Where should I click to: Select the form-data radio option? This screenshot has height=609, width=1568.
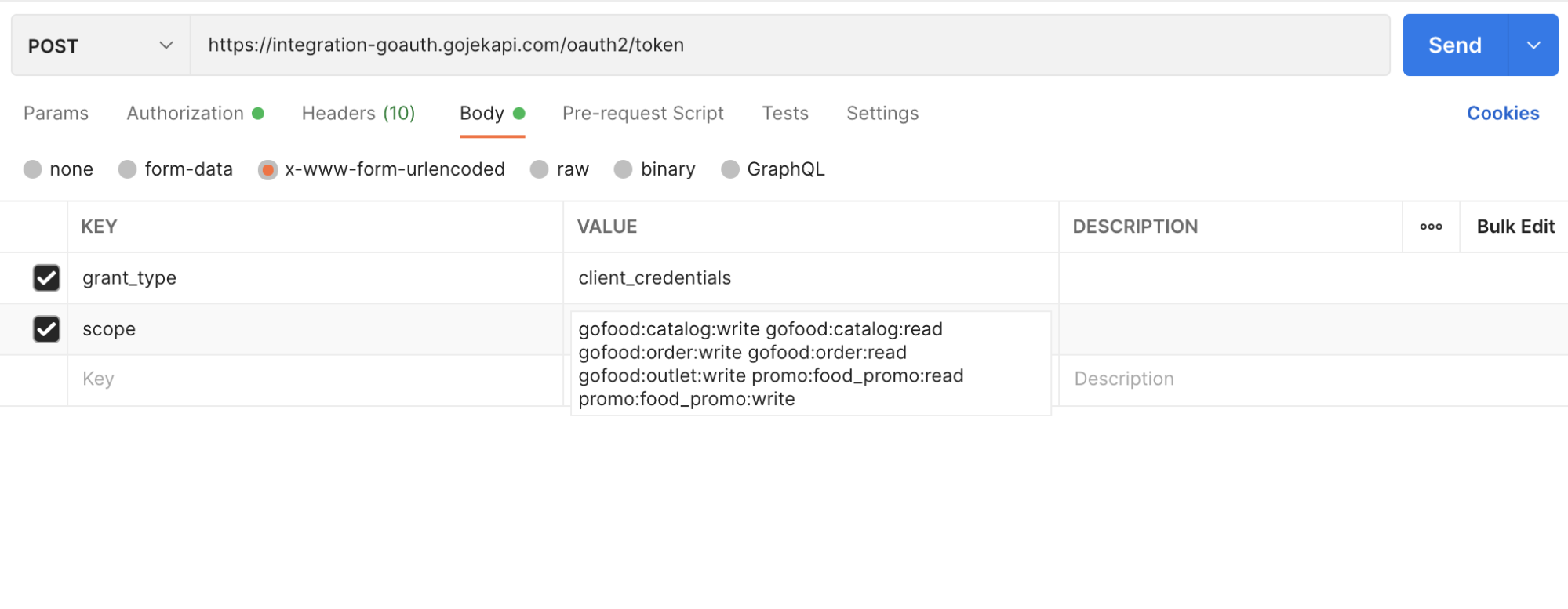coord(127,169)
